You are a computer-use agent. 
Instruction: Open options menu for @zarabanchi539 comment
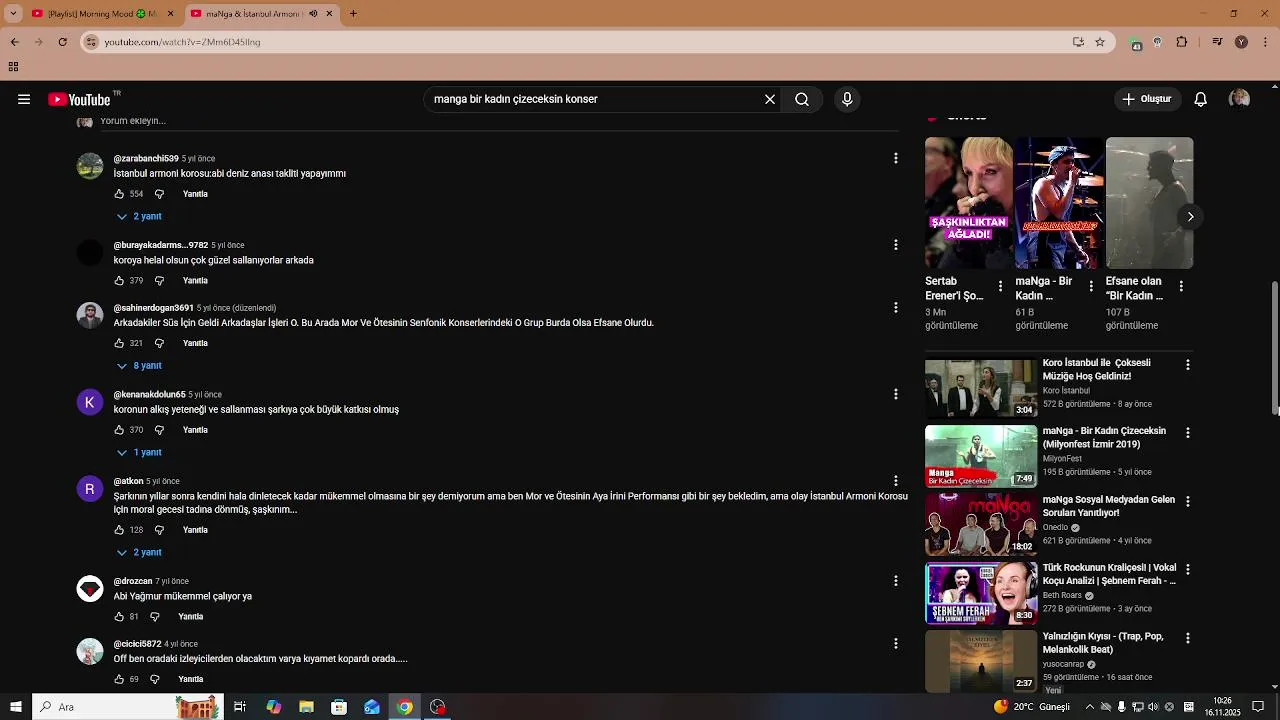coord(896,158)
